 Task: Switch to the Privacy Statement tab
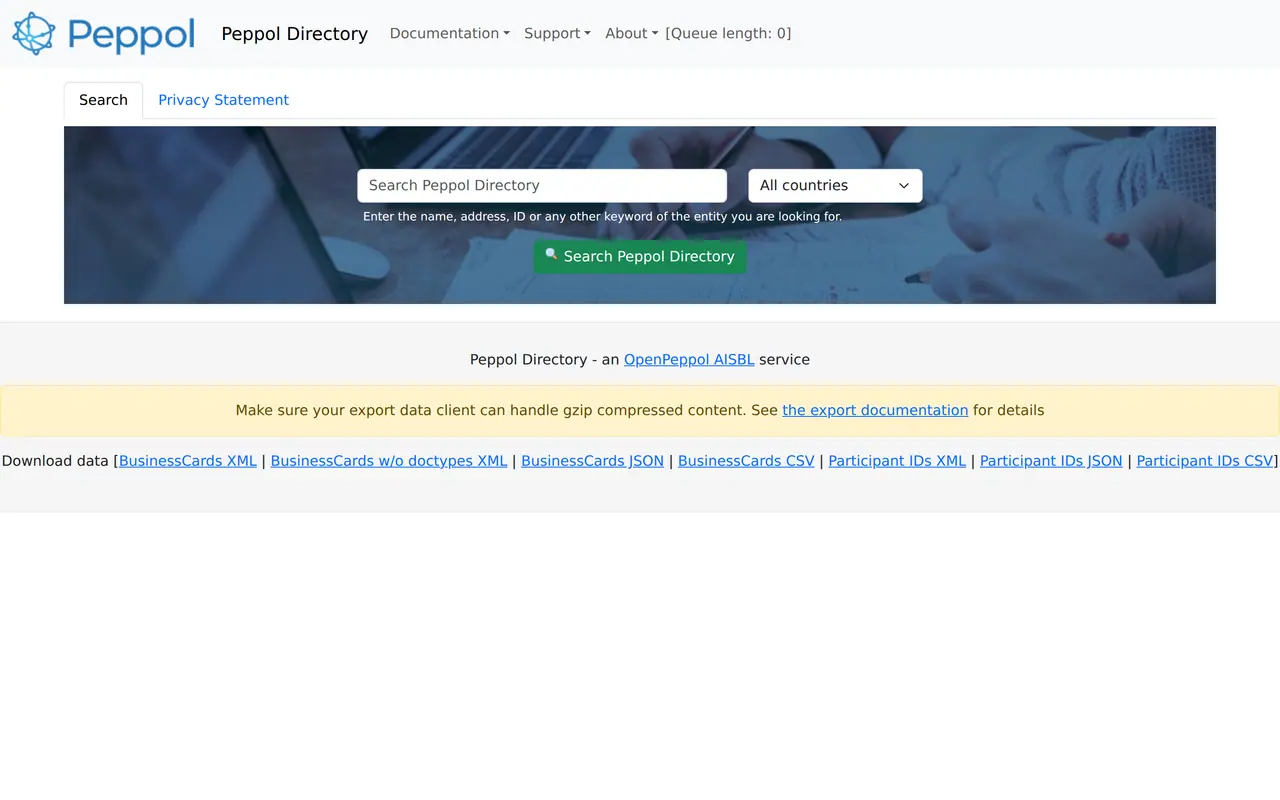pos(223,100)
